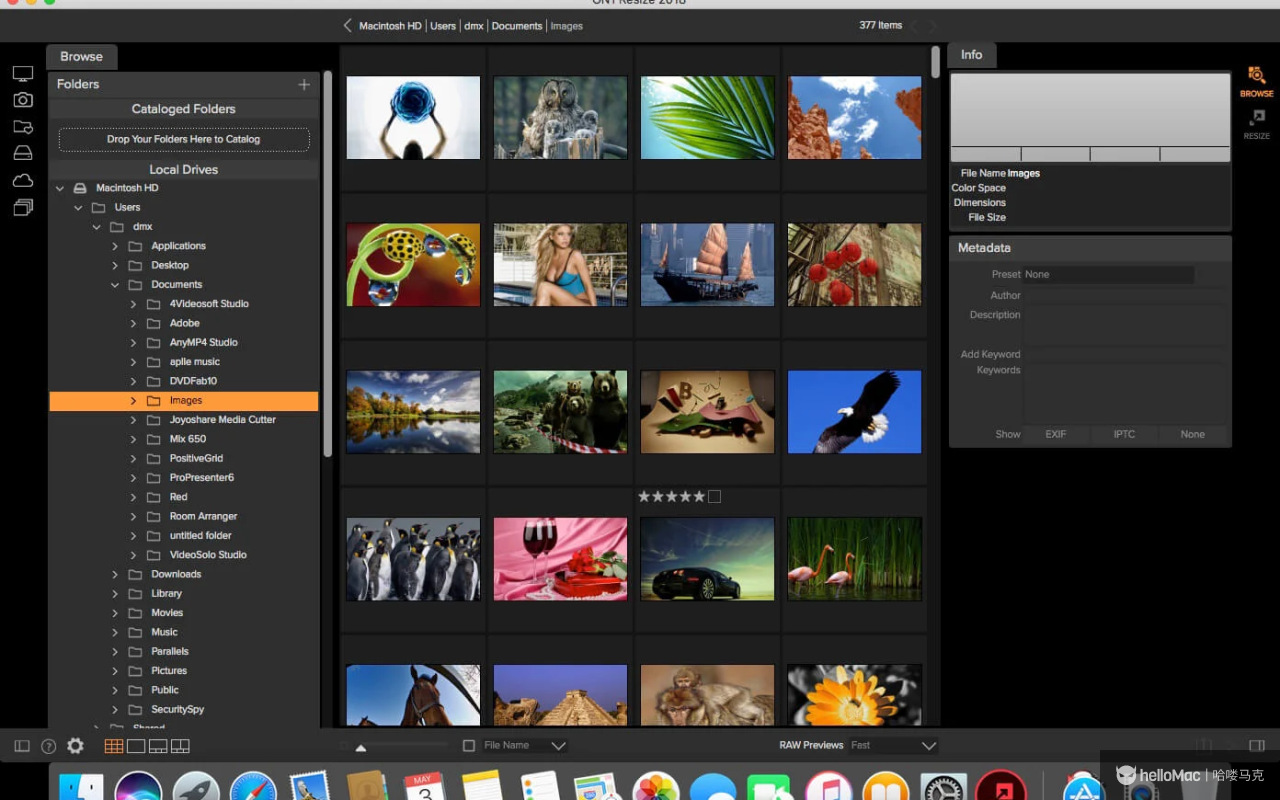Toggle the color label box beside stars
The image size is (1280, 800).
714,496
